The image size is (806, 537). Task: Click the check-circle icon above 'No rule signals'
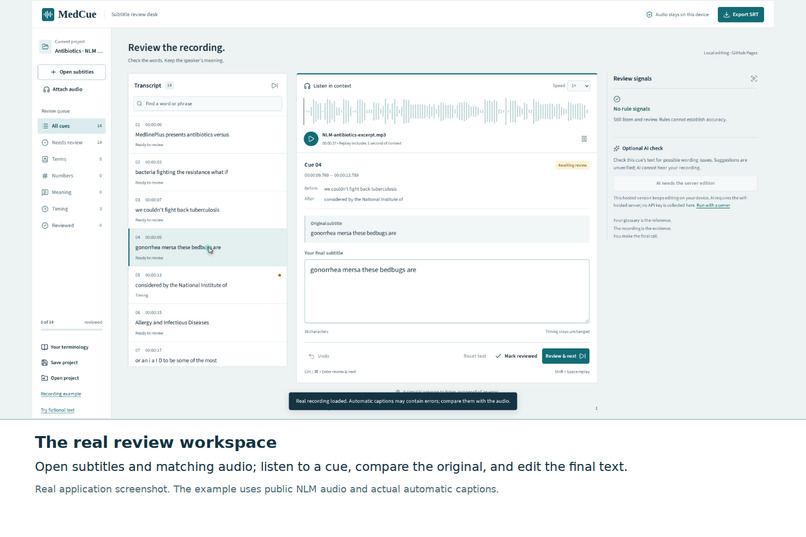click(617, 99)
